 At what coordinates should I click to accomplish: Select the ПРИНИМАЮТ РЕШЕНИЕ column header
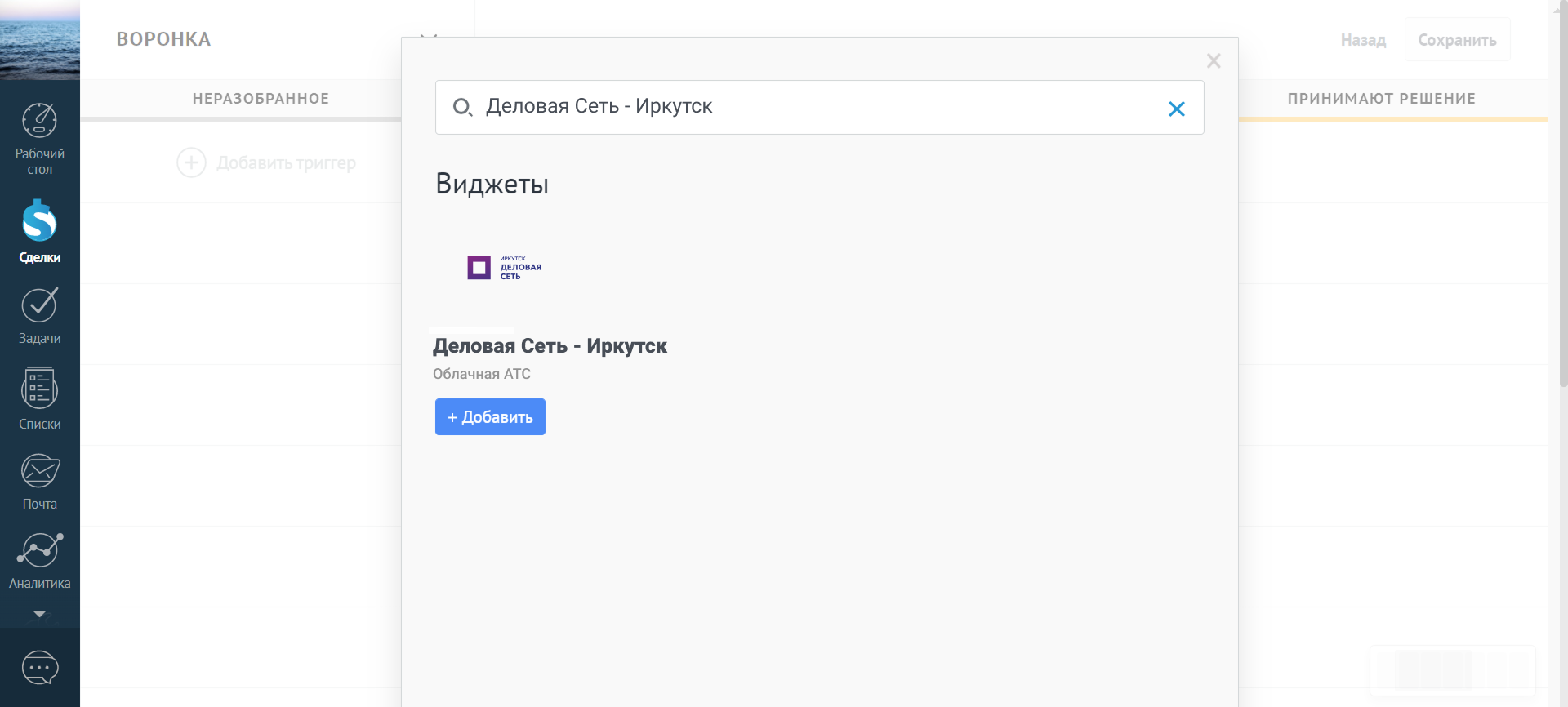click(x=1381, y=99)
